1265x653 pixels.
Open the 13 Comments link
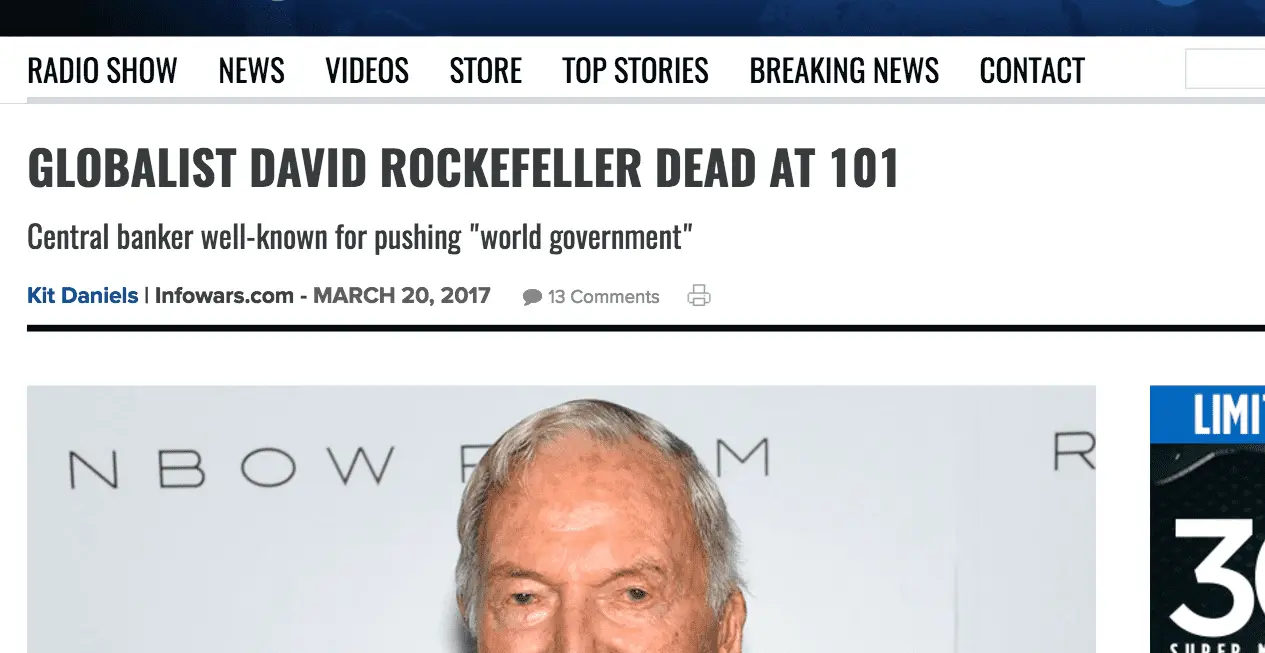coord(603,297)
